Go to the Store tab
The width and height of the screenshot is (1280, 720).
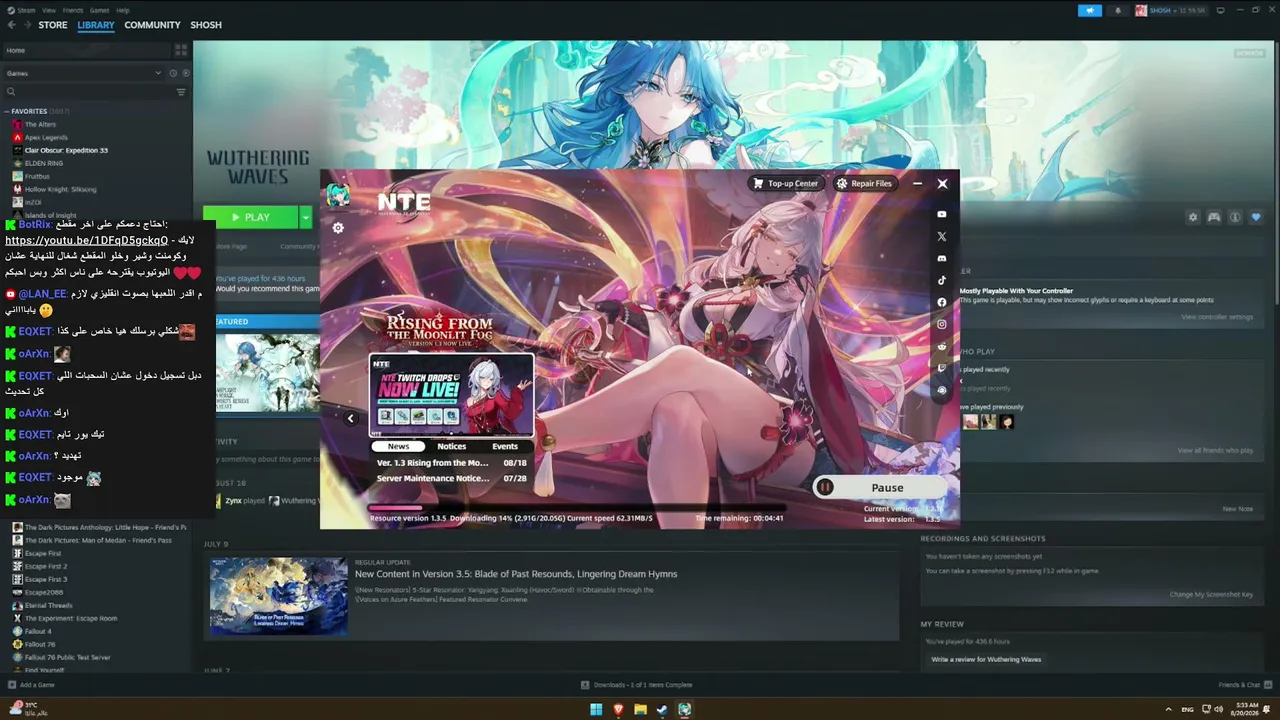(53, 25)
